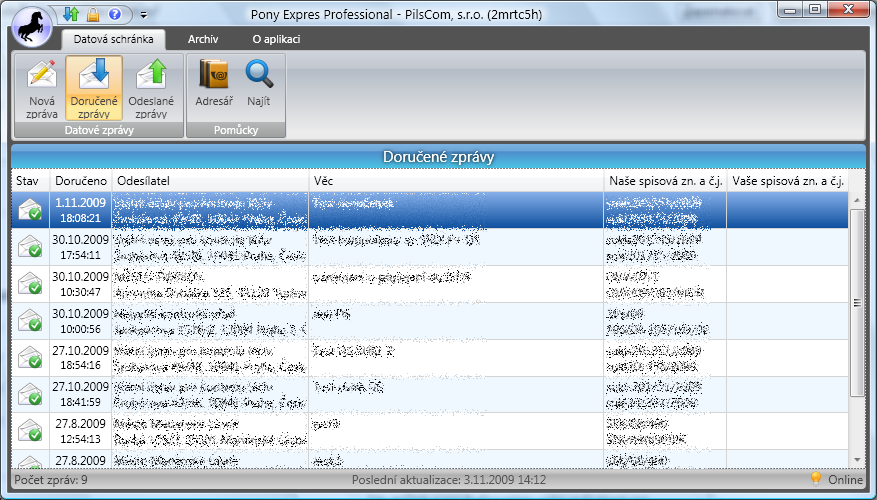Click envelope status icon of 27.10.2009 18:41:59 message
Viewport: 877px width, 500px height.
[30, 394]
